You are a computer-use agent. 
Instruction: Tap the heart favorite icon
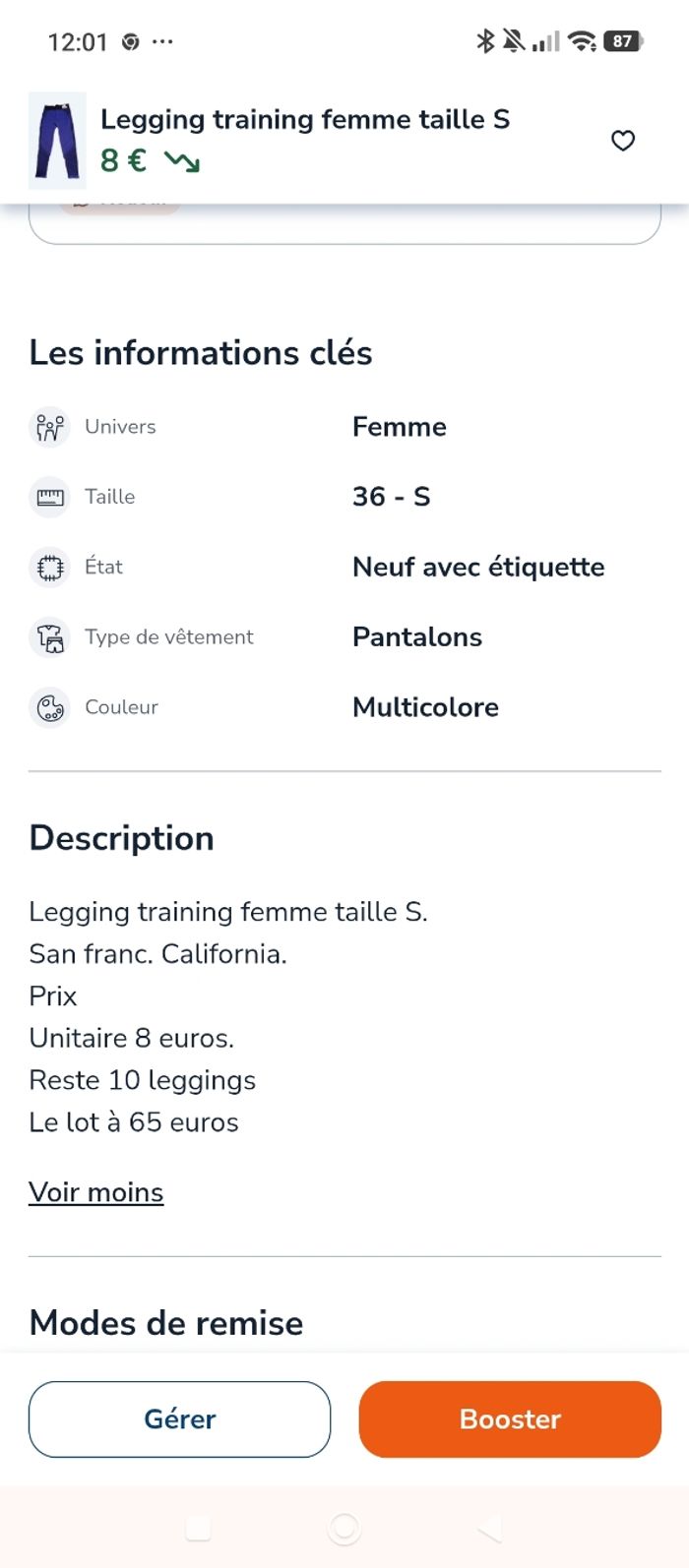tap(623, 141)
